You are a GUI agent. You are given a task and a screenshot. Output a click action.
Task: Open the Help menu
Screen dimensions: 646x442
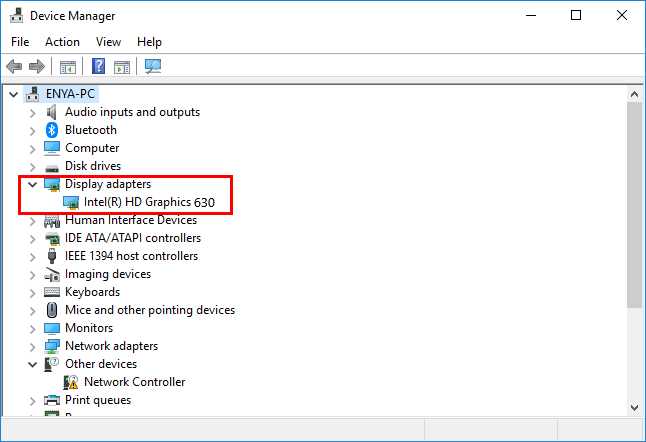pos(149,42)
